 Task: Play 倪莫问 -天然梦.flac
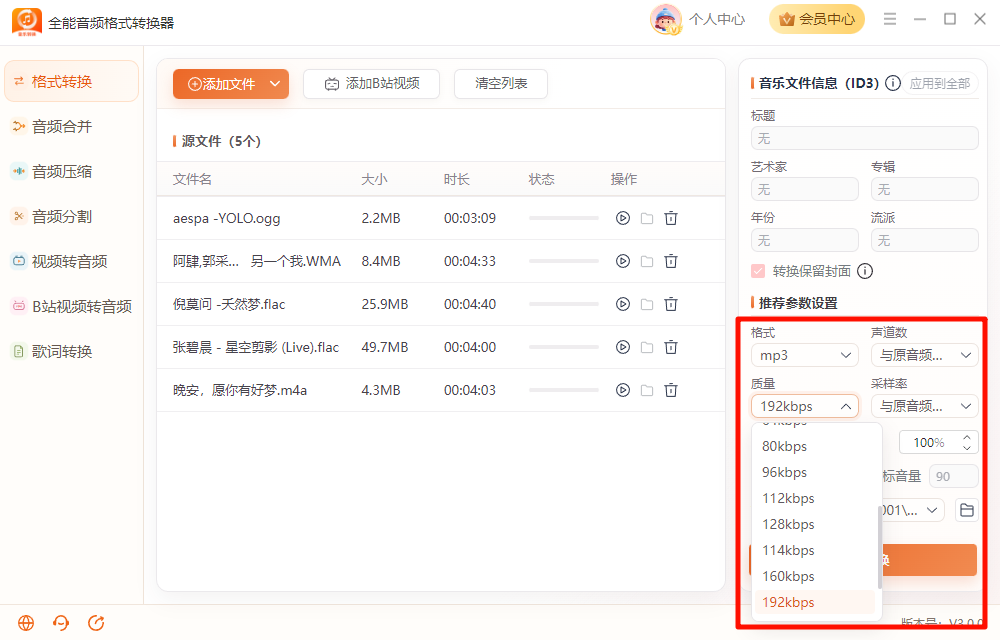(x=622, y=304)
